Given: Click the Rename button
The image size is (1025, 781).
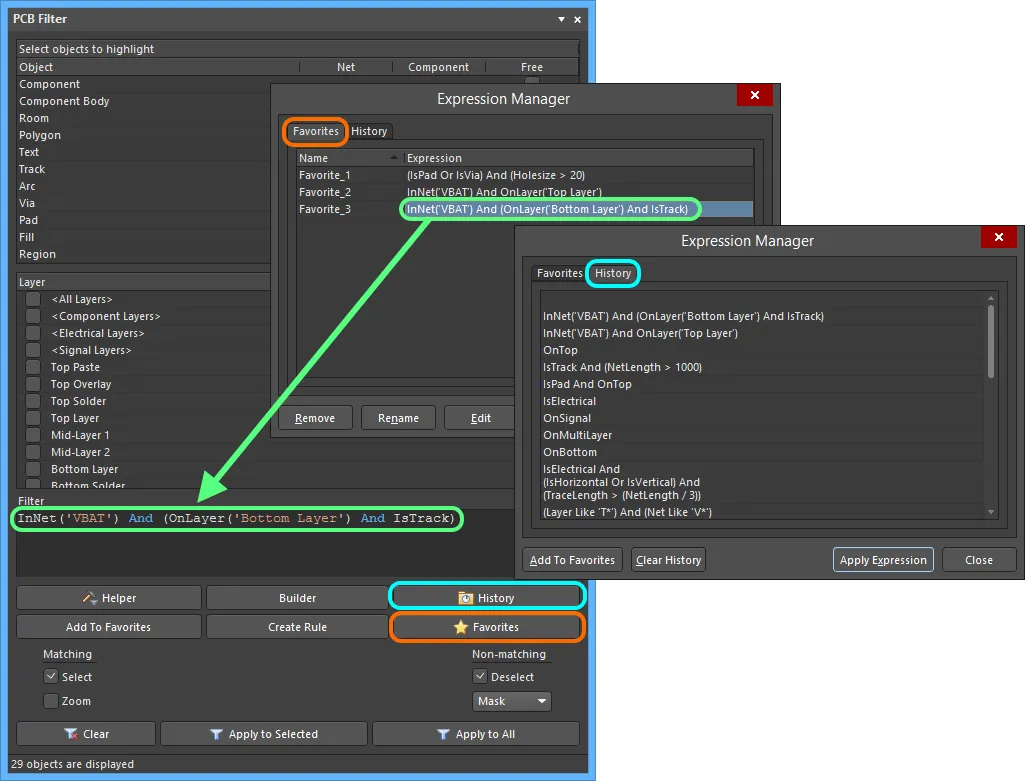Looking at the screenshot, I should coord(398,418).
